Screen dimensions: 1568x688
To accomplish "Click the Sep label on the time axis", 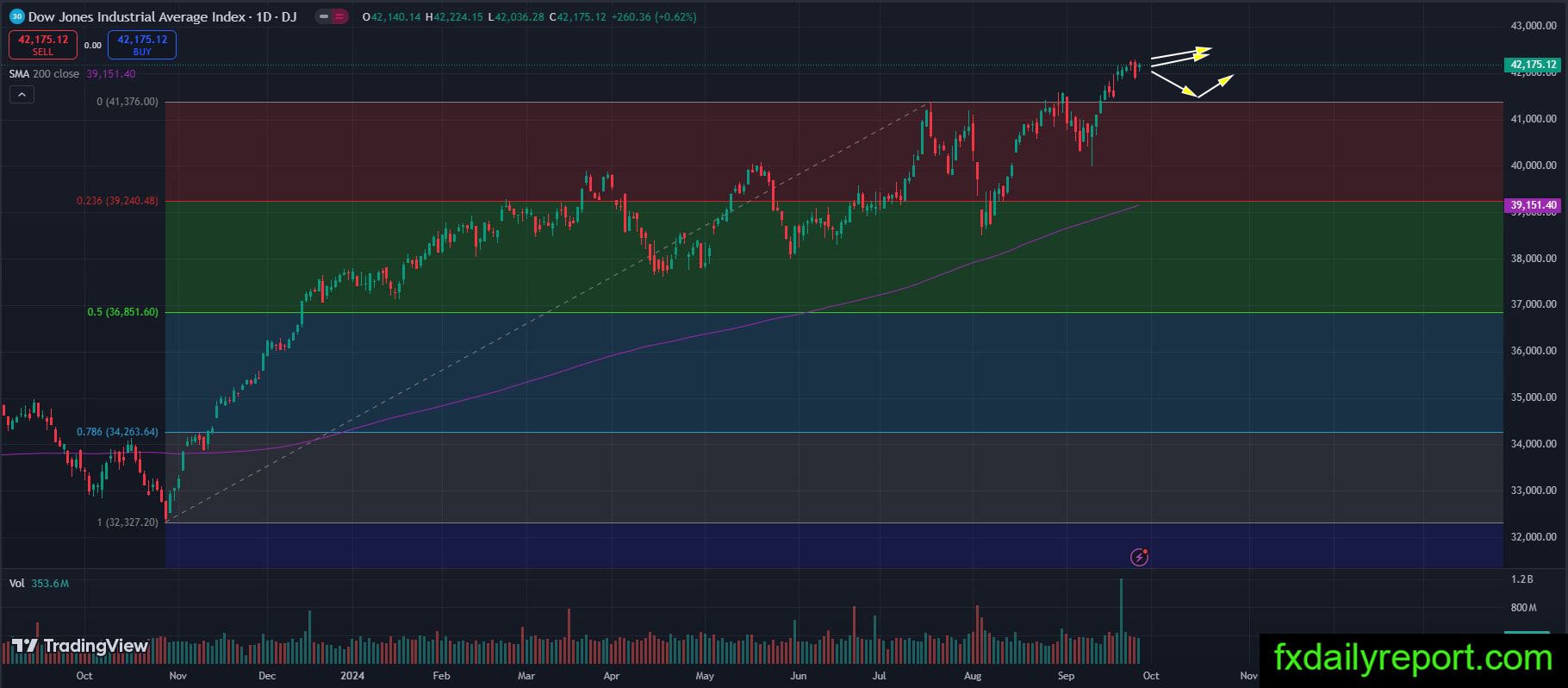I will (x=1066, y=676).
